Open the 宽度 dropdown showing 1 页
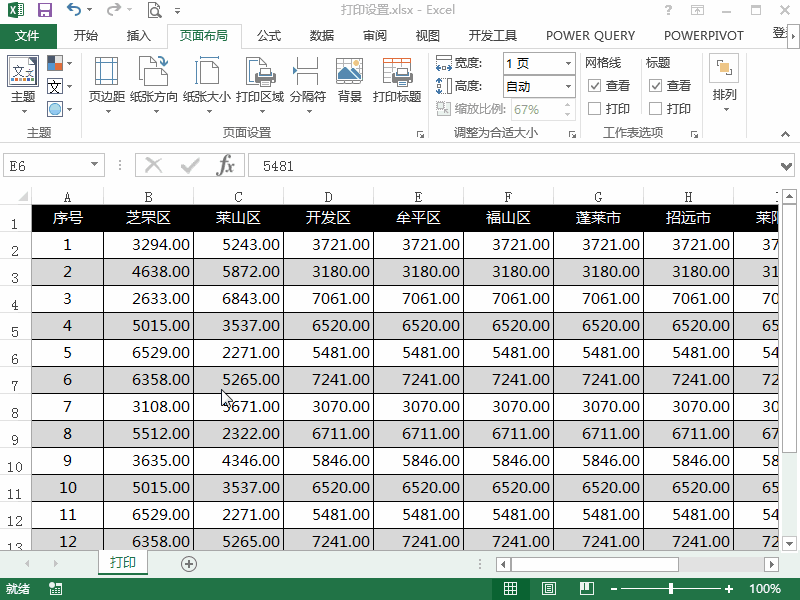 [x=568, y=61]
